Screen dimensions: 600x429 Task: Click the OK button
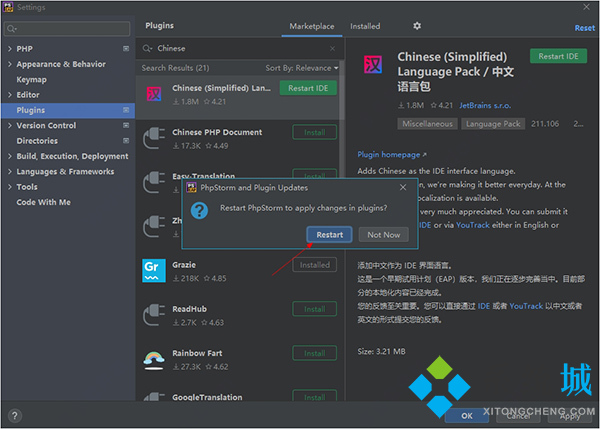click(466, 416)
